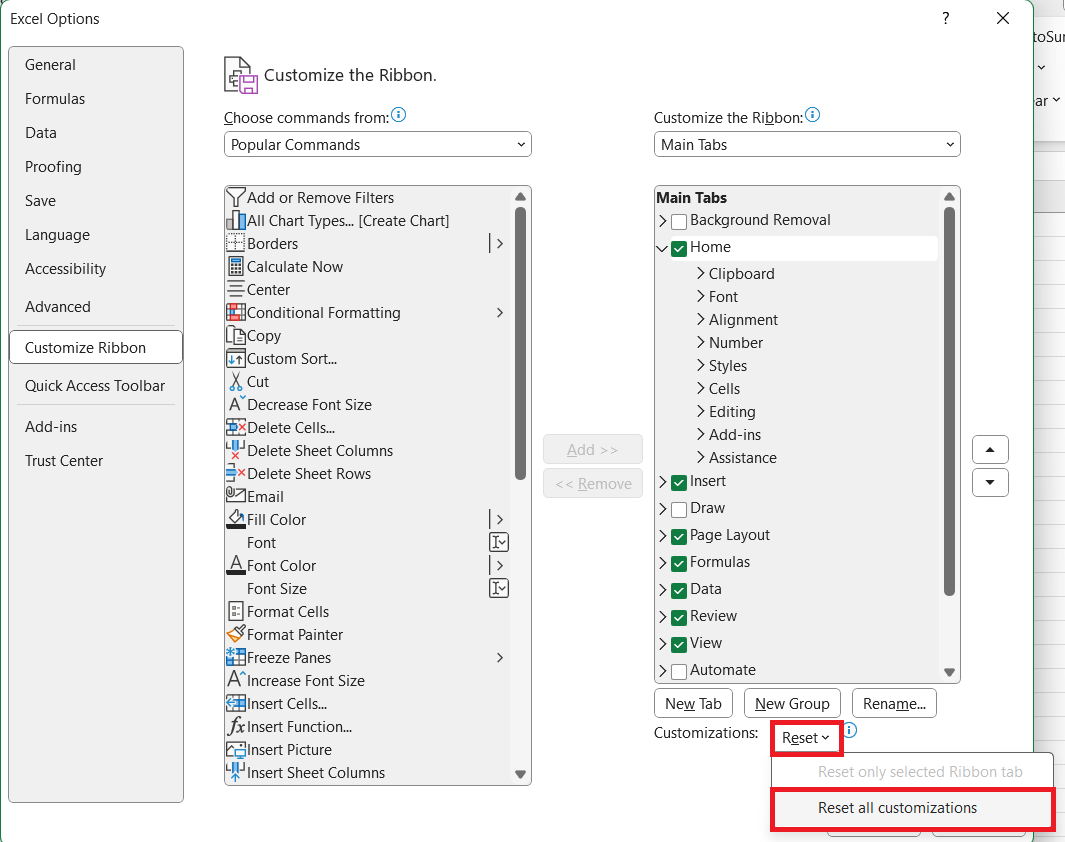
Task: Enable the Automate tab checkbox
Action: pyautogui.click(x=679, y=672)
